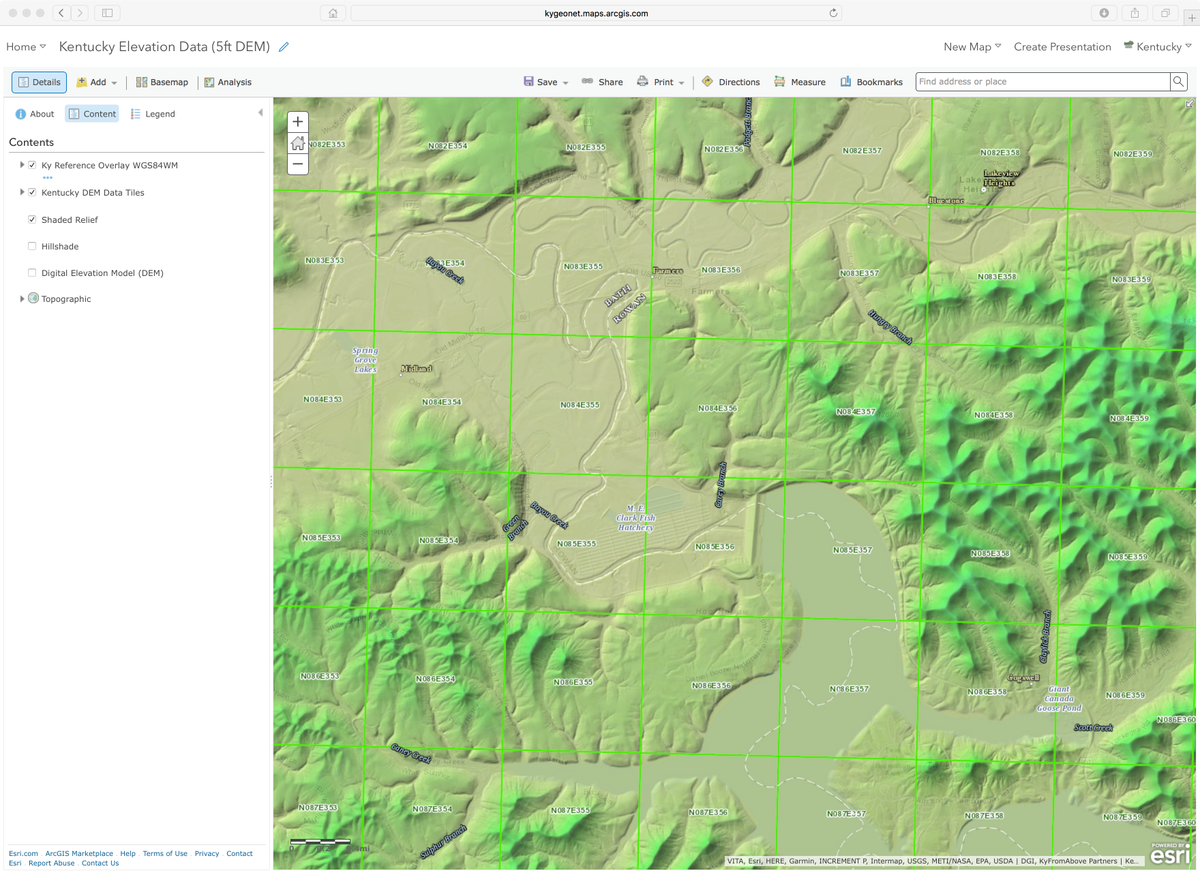Click the browser back arrow

click(x=61, y=13)
